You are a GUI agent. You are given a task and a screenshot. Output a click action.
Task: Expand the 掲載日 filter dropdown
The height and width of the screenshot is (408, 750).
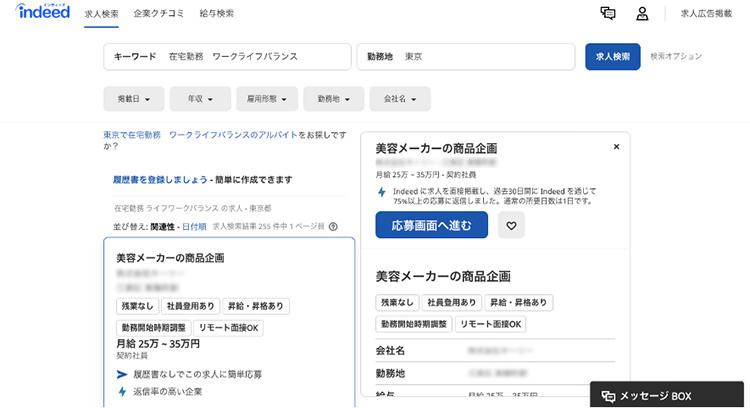tap(134, 99)
